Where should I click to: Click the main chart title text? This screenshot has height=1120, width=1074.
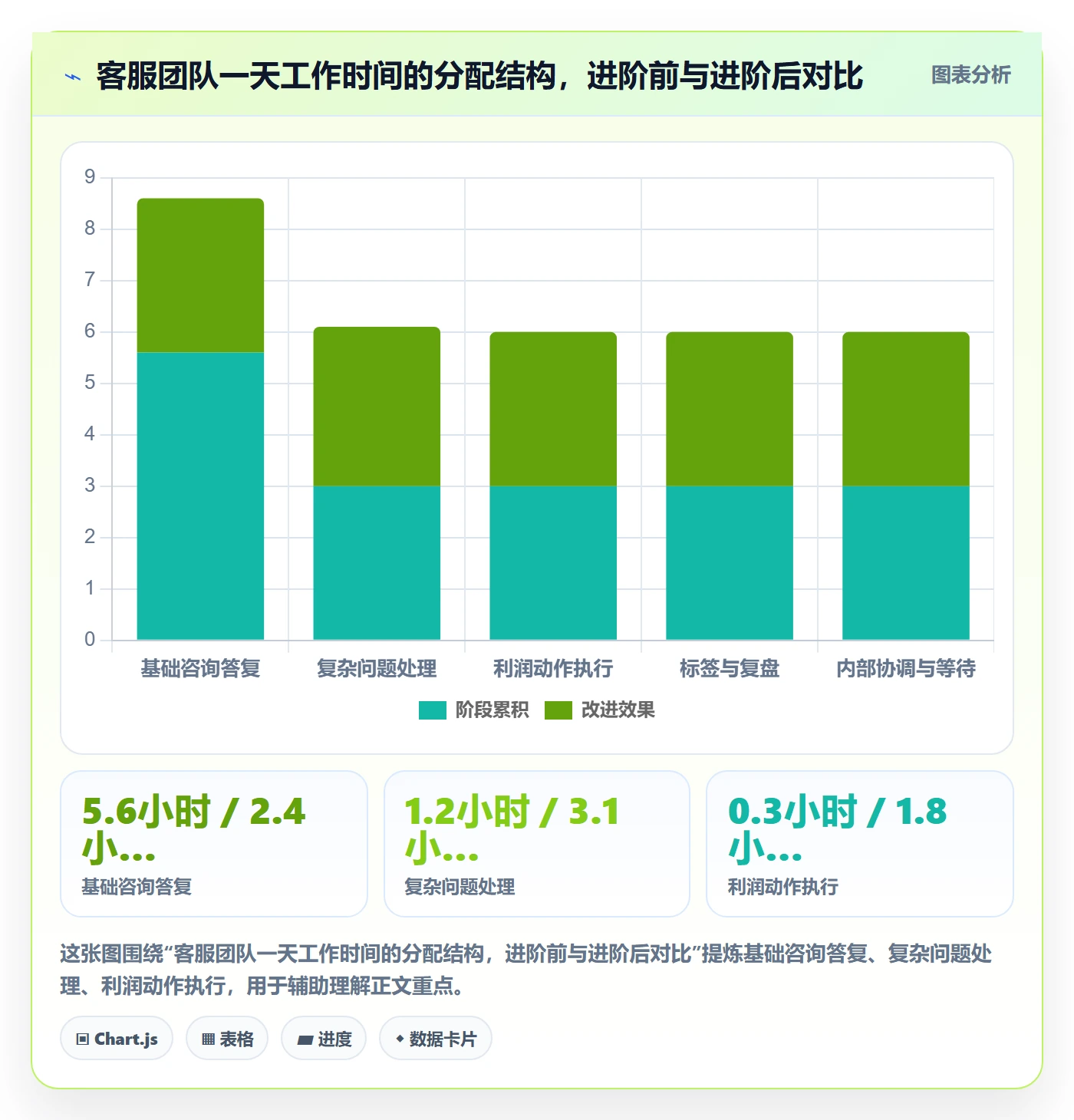click(479, 76)
